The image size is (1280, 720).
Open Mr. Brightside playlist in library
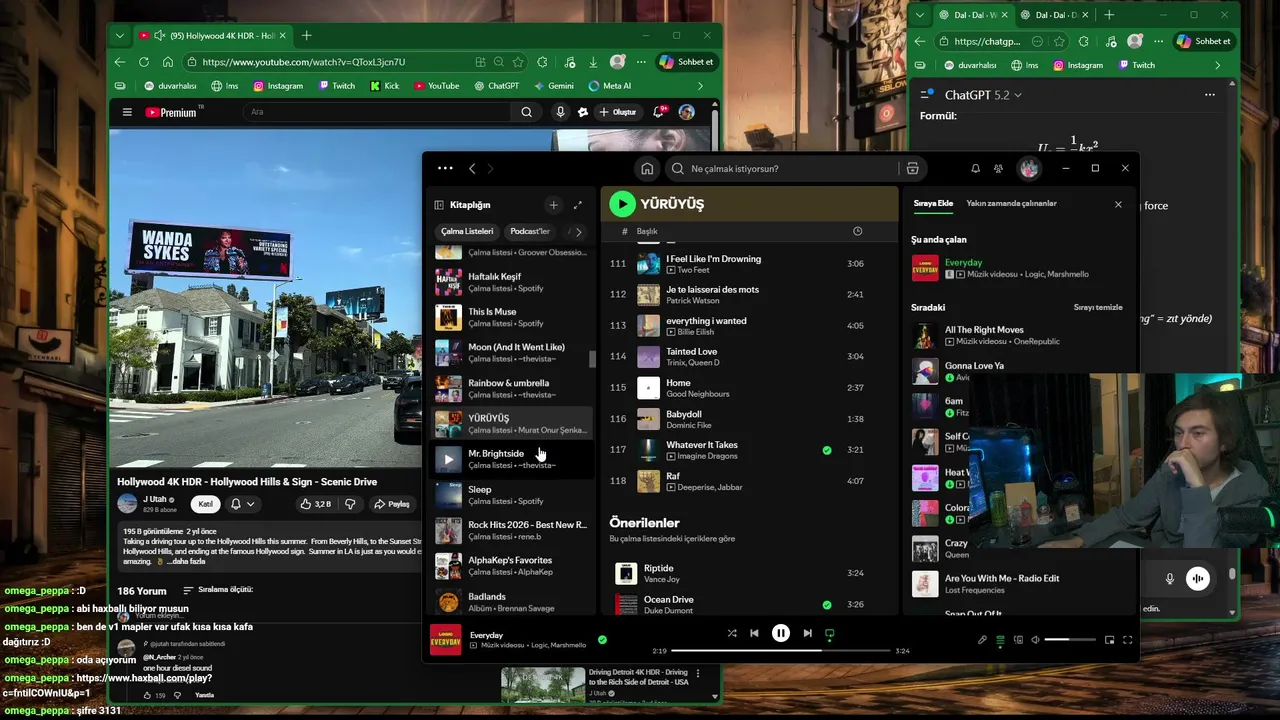click(512, 459)
